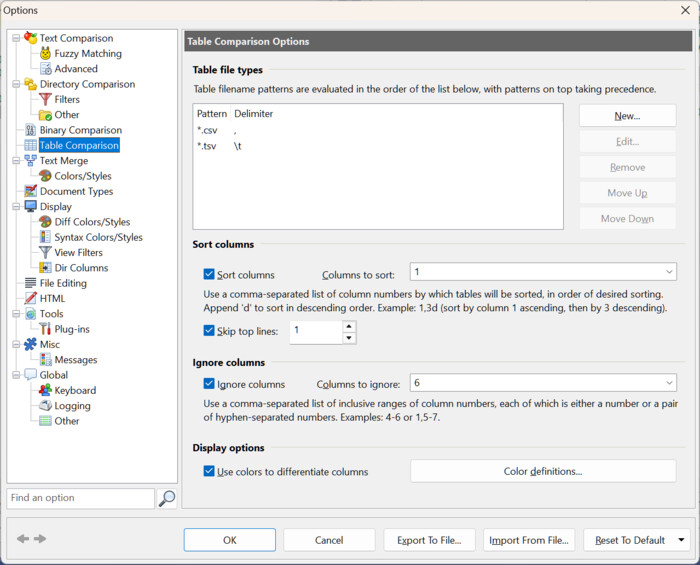Viewport: 700px width, 565px height.
Task: Collapse the Tools tree node
Action: [x=16, y=314]
